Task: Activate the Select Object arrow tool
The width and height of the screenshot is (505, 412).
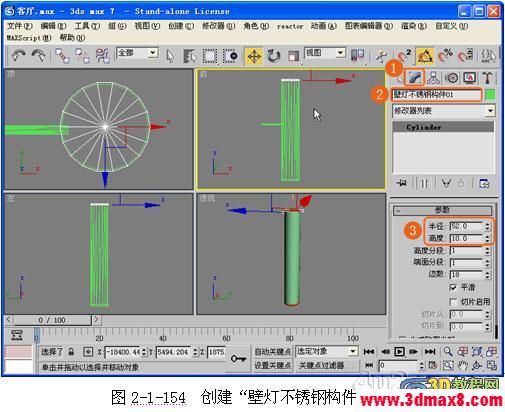Action: pyautogui.click(x=170, y=56)
